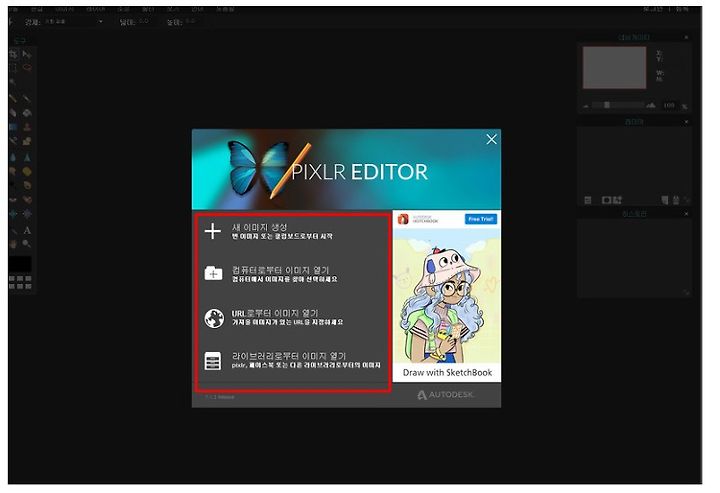Open 'URL로부터 이미지 열기' option
The image size is (720, 493).
click(x=275, y=313)
